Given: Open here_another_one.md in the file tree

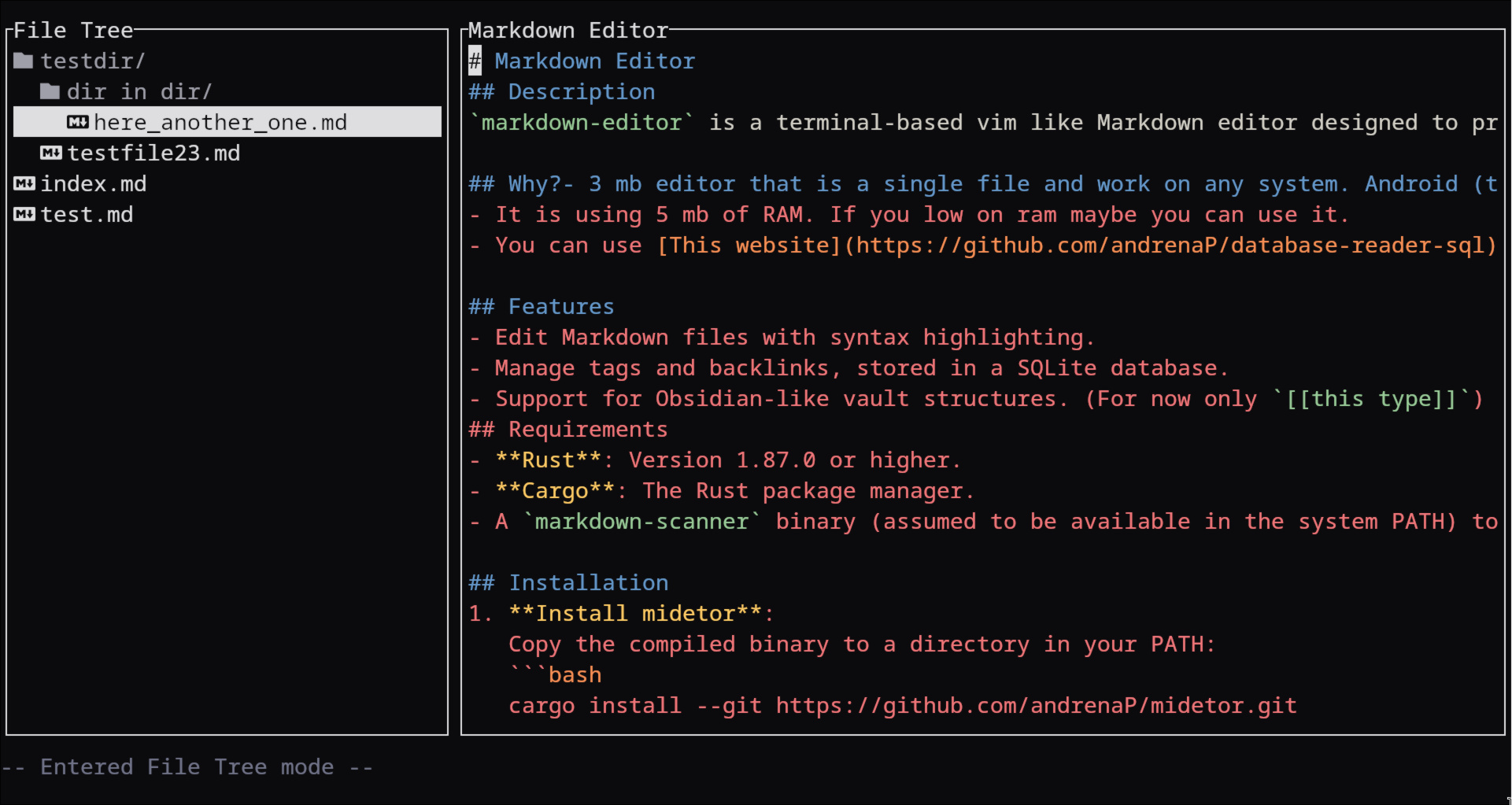Looking at the screenshot, I should coord(227,122).
